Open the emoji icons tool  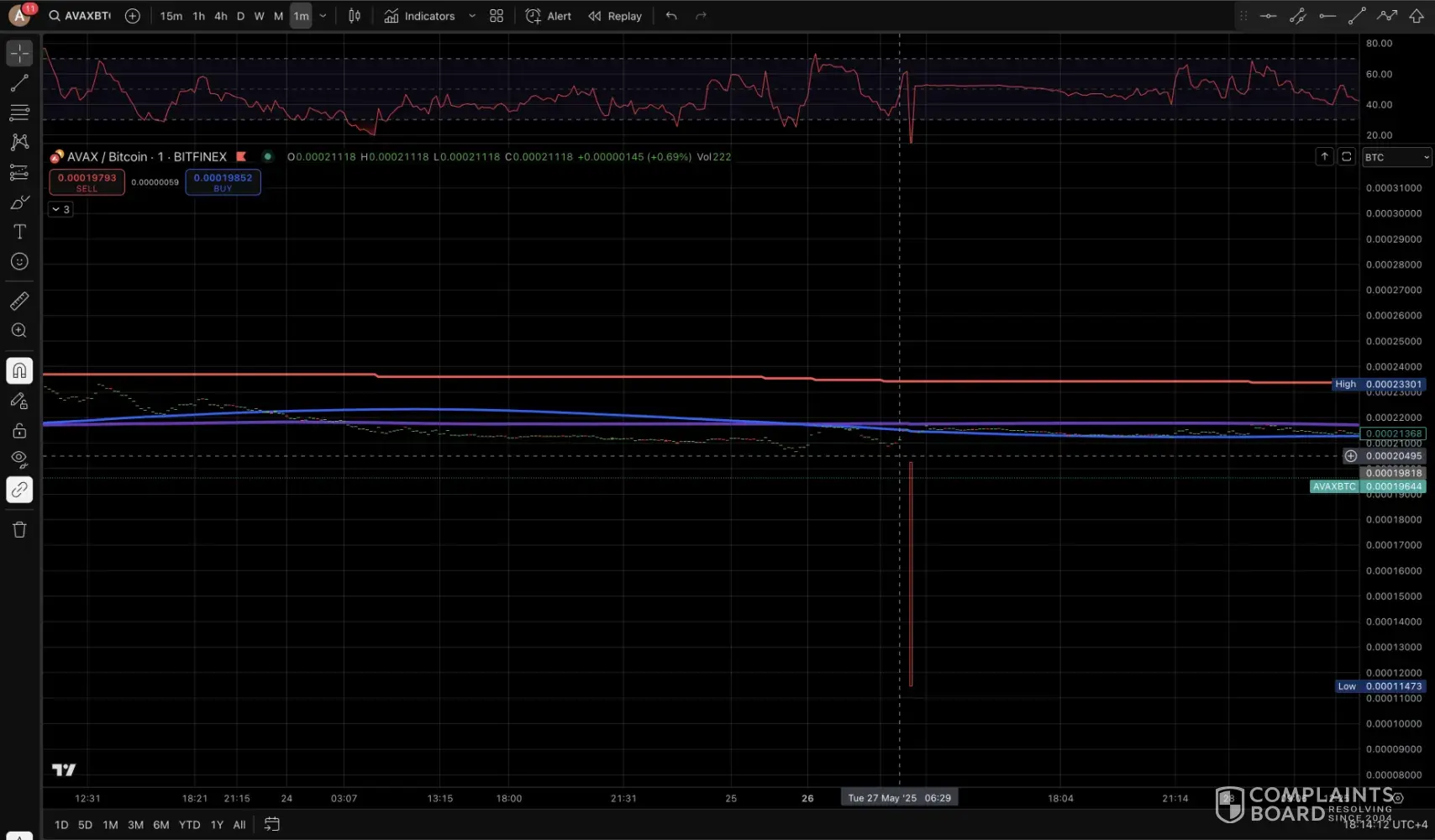pyautogui.click(x=19, y=262)
